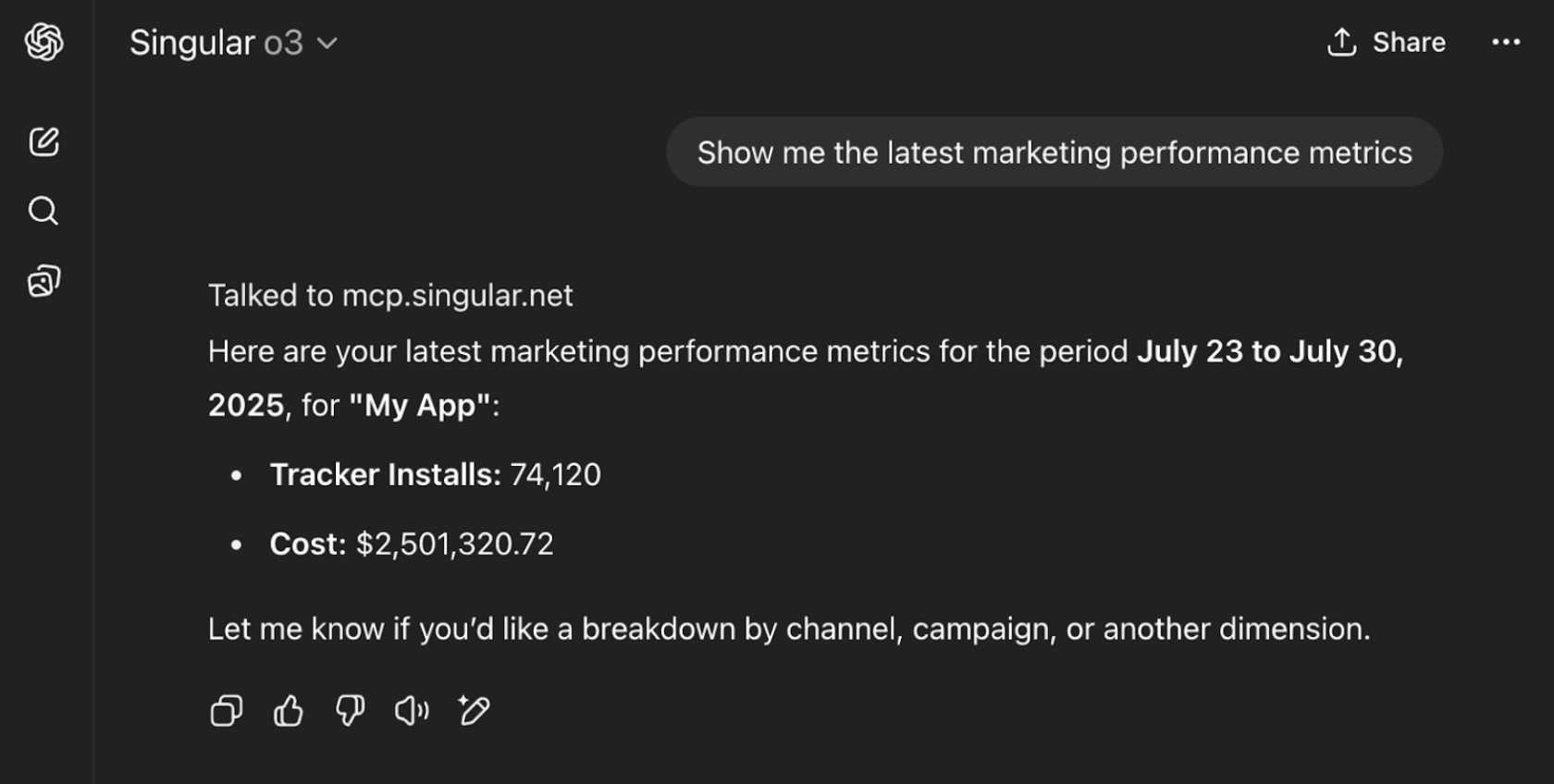Image resolution: width=1554 pixels, height=784 pixels.
Task: Click the Share button
Action: click(1409, 42)
